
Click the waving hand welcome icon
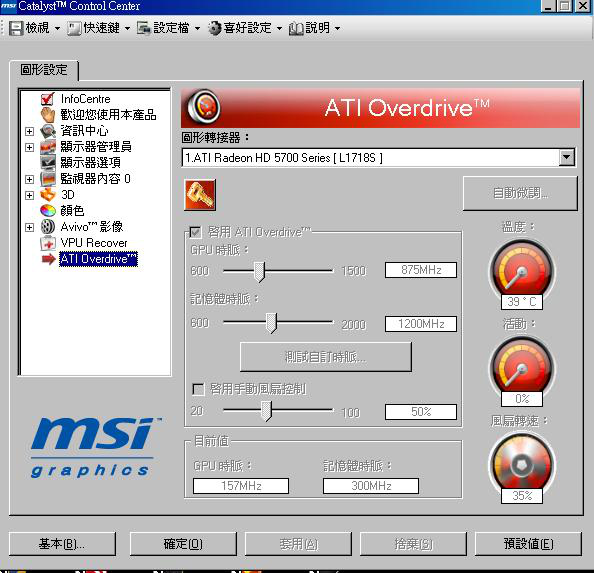(x=48, y=115)
